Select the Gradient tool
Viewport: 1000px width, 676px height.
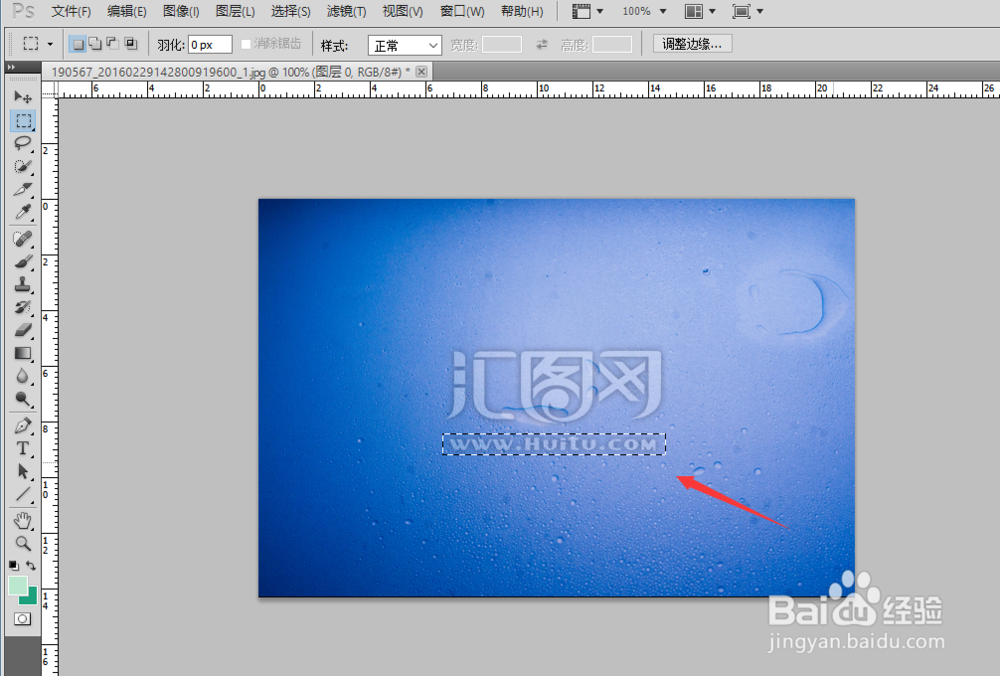[23, 353]
